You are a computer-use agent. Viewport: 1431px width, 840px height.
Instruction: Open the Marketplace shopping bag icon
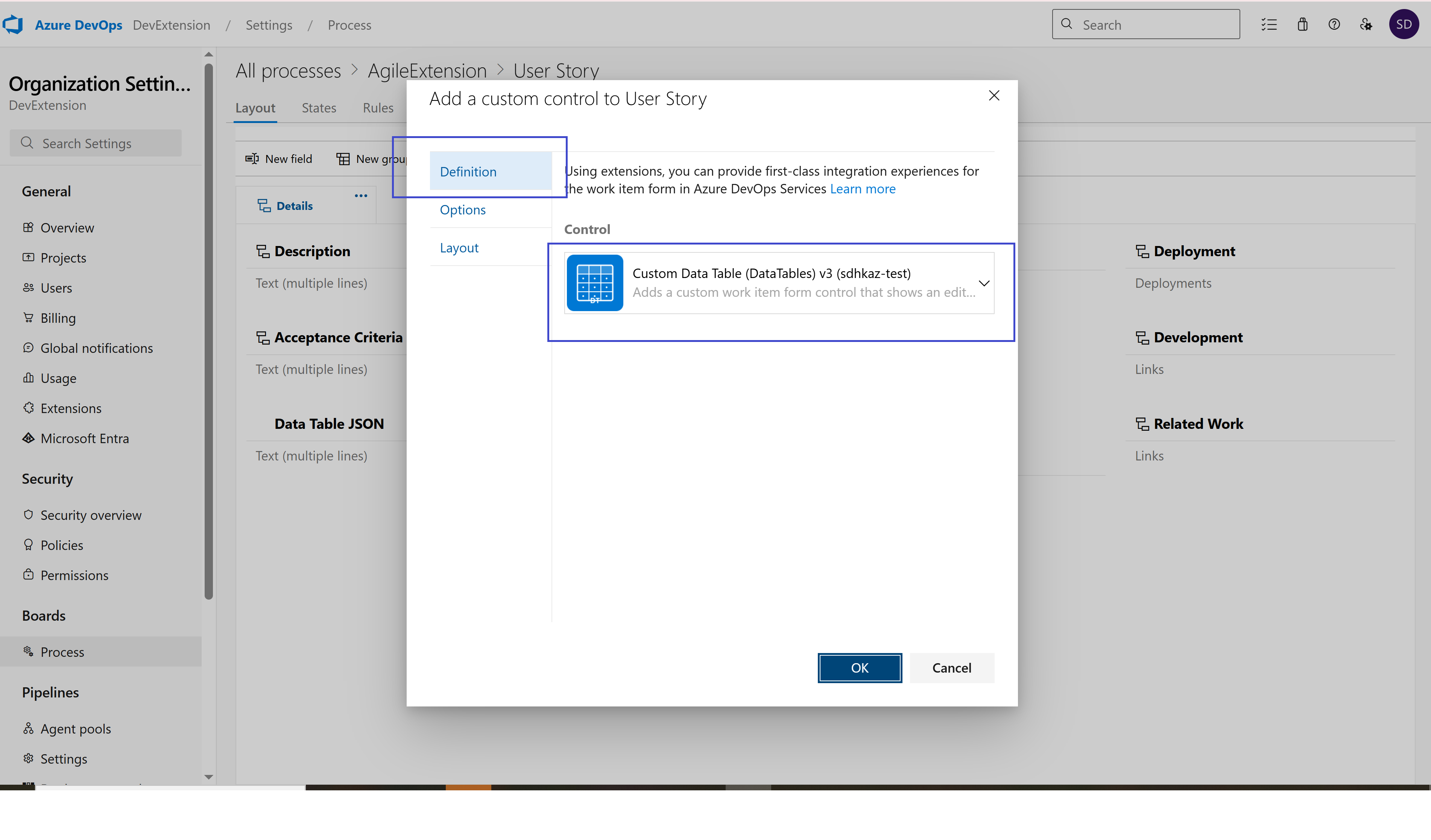1302,24
